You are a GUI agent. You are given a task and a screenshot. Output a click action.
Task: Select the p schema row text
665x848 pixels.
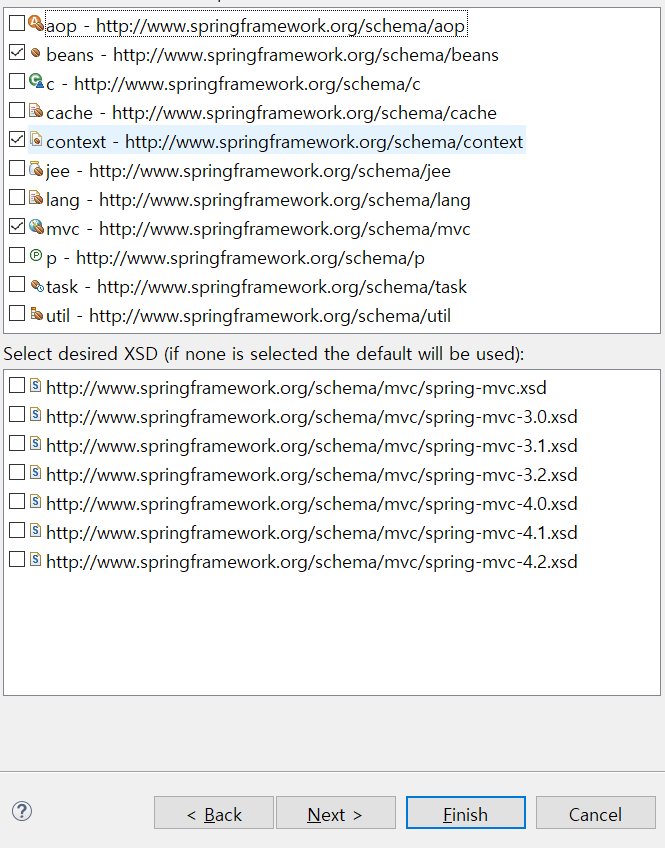235,258
